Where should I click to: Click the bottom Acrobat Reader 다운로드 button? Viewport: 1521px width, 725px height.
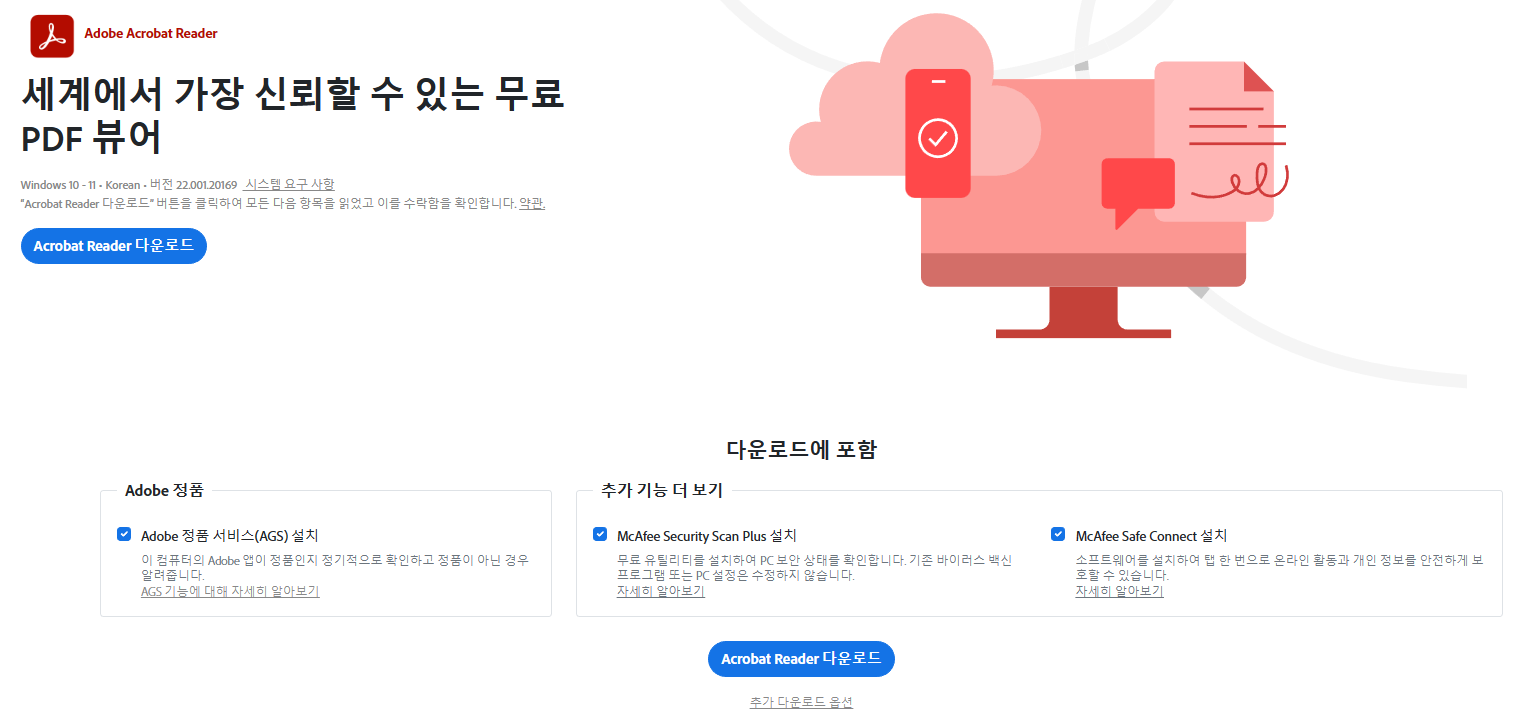[x=801, y=659]
